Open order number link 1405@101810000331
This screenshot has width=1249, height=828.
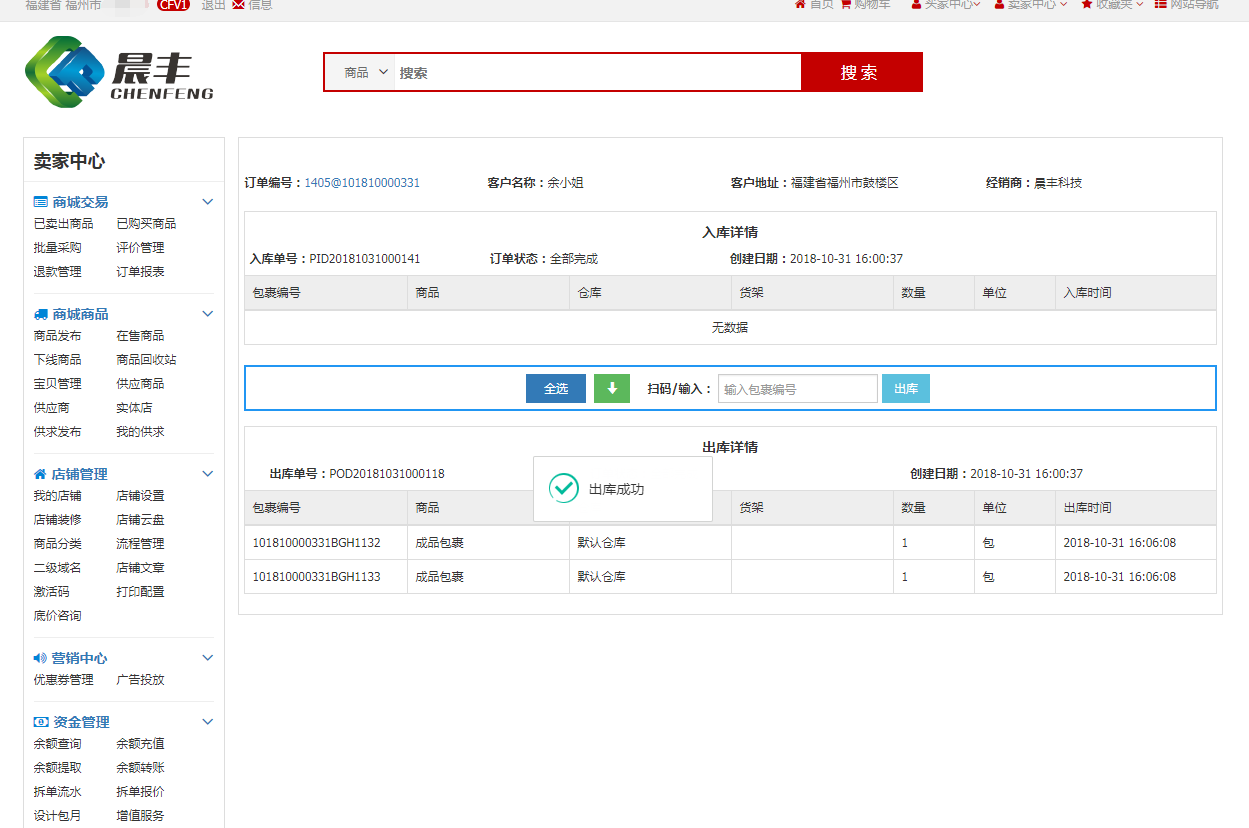tap(362, 183)
